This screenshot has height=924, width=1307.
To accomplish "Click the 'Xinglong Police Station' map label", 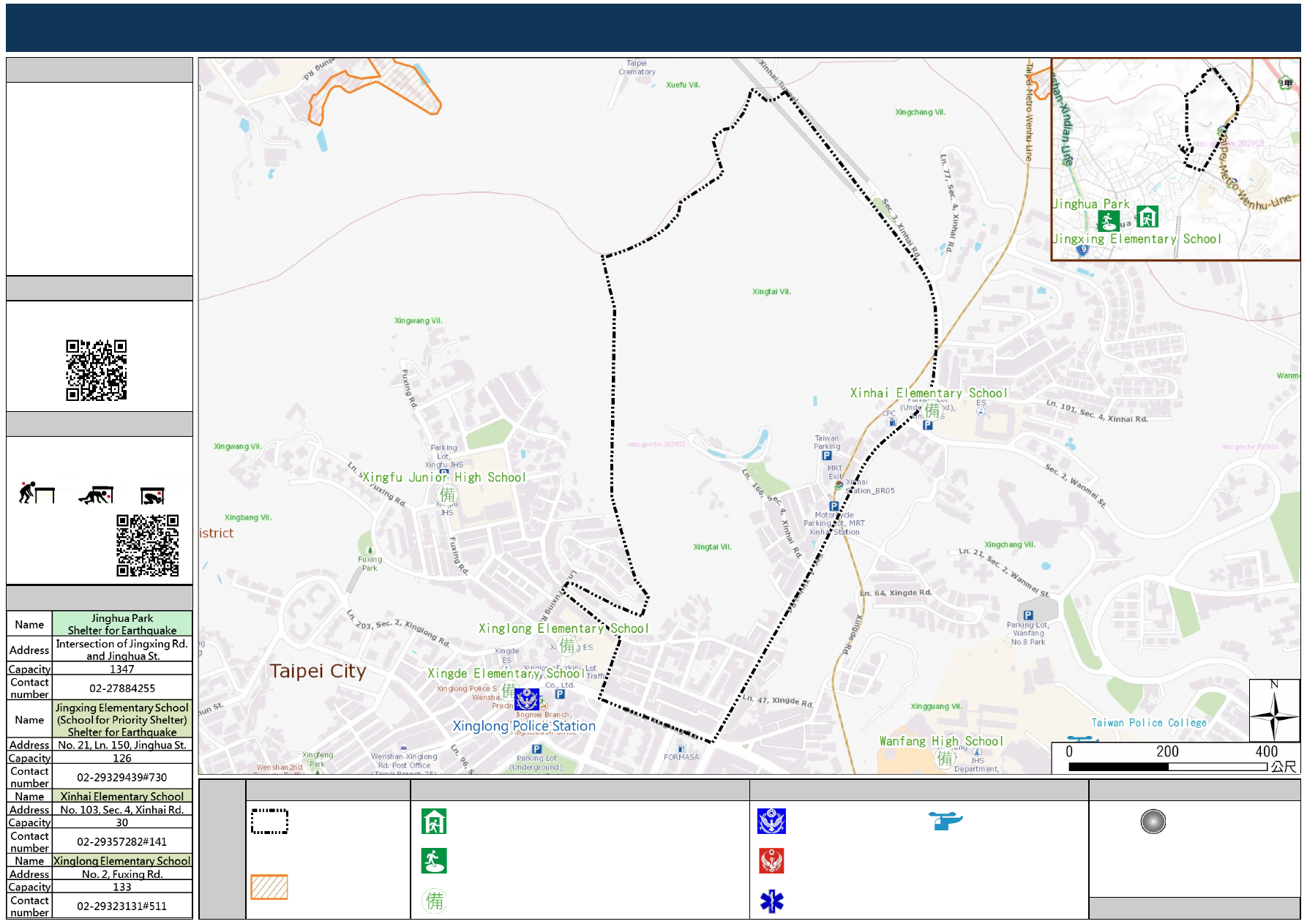I will tap(524, 726).
